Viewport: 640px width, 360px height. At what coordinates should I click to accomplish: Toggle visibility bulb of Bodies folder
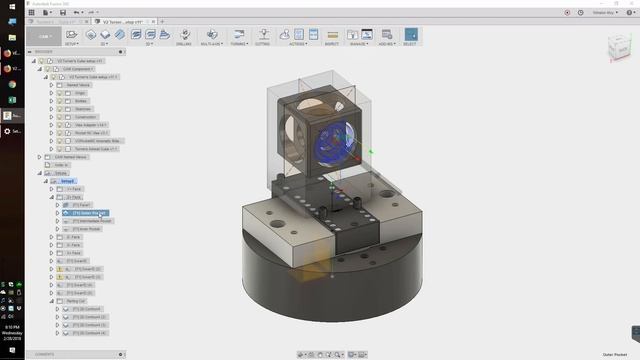click(60, 101)
